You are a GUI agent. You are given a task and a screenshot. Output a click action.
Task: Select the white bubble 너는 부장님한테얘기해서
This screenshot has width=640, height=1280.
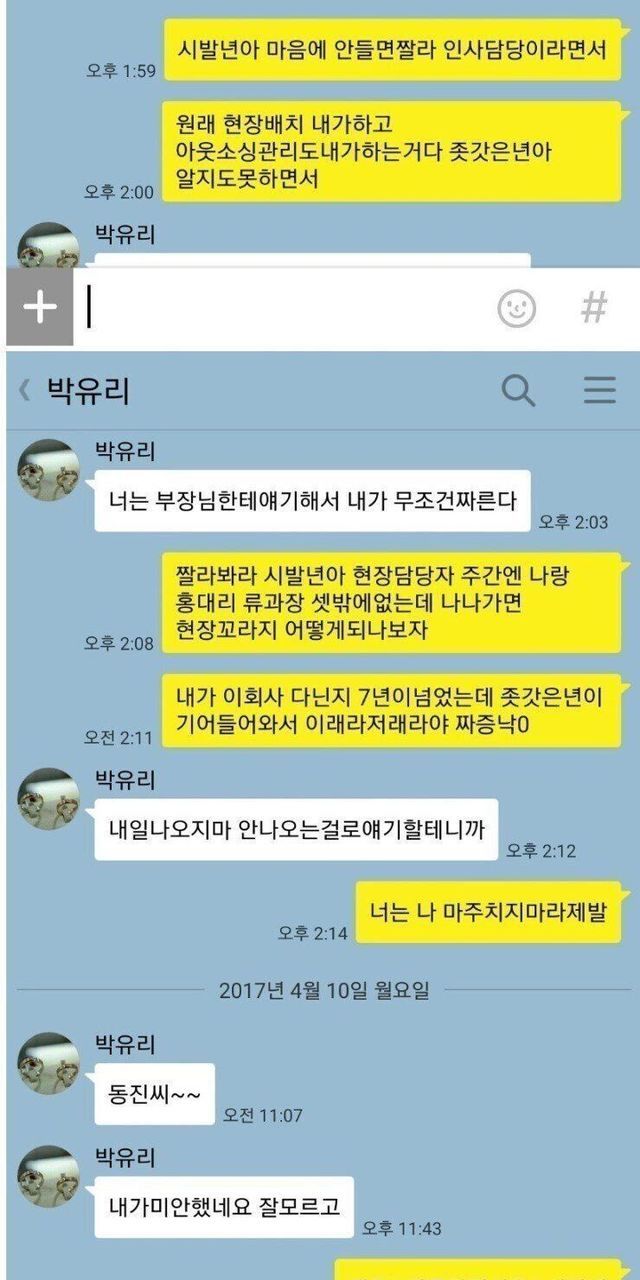click(x=312, y=500)
